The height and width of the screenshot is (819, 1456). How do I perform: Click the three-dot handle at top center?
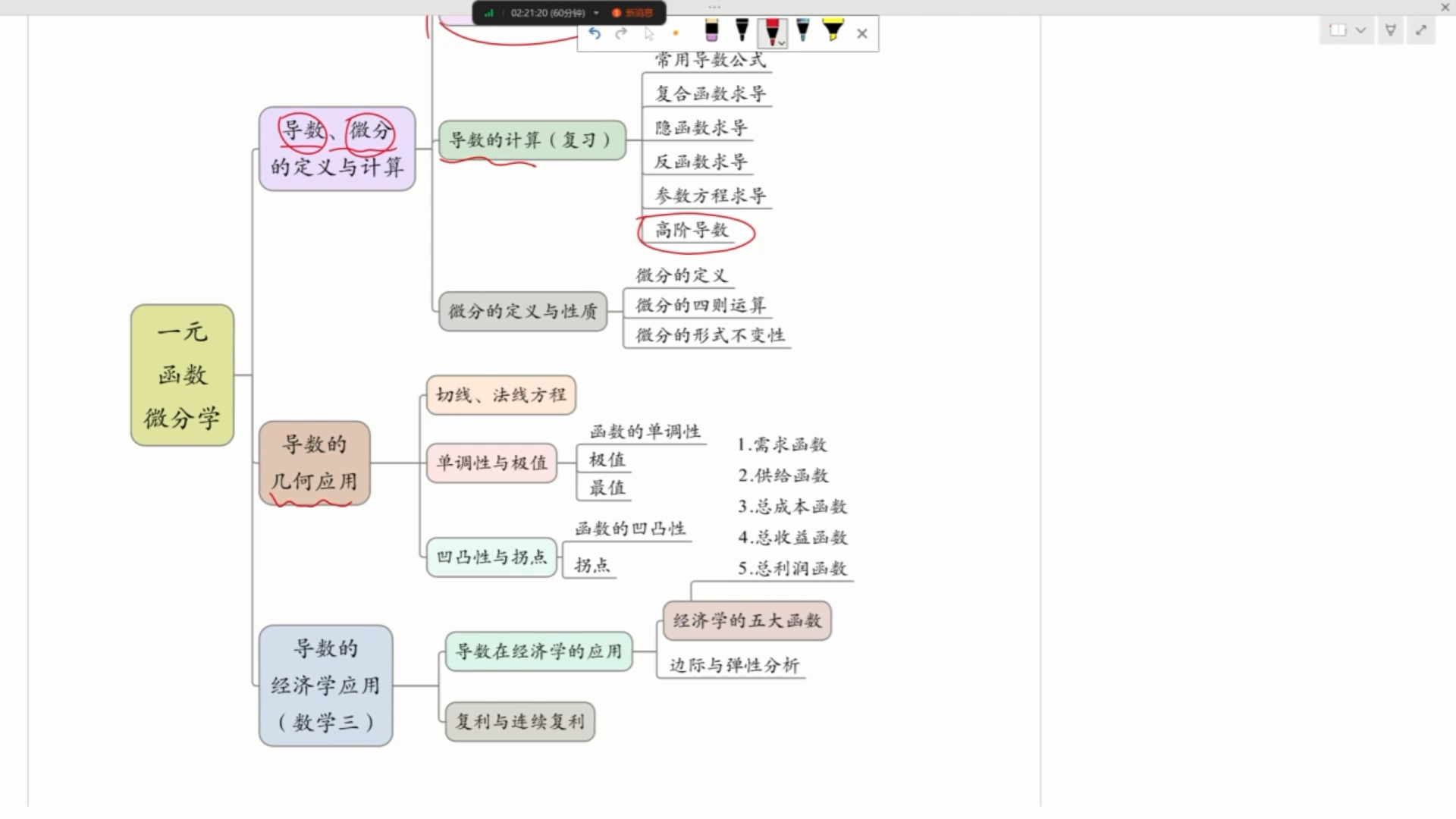pyautogui.click(x=714, y=7)
